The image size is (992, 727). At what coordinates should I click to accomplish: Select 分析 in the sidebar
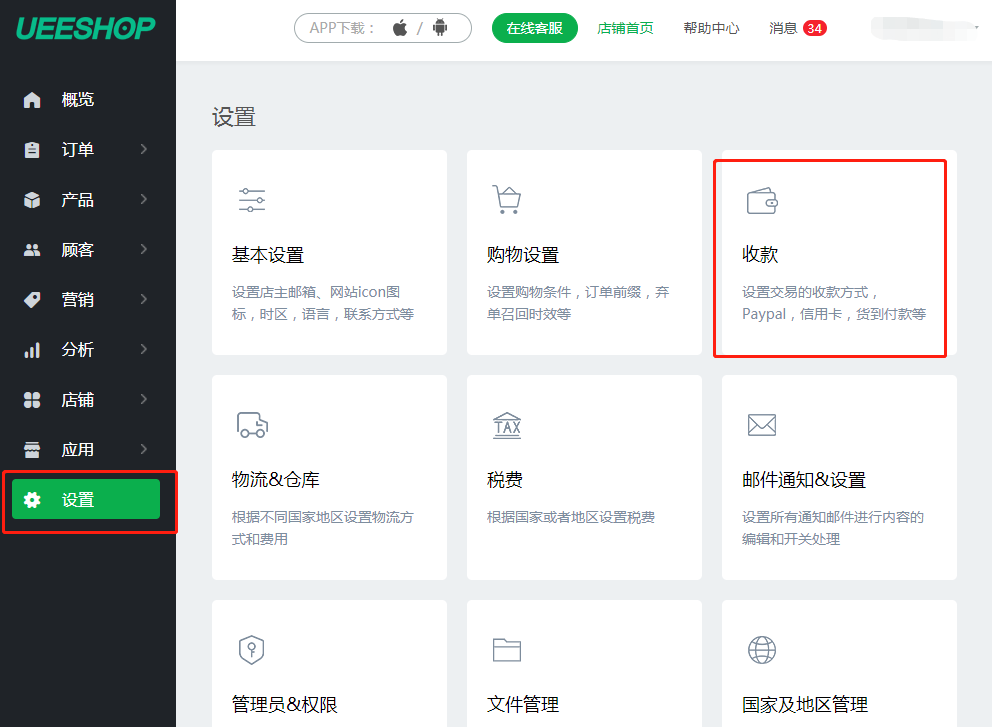pos(86,349)
